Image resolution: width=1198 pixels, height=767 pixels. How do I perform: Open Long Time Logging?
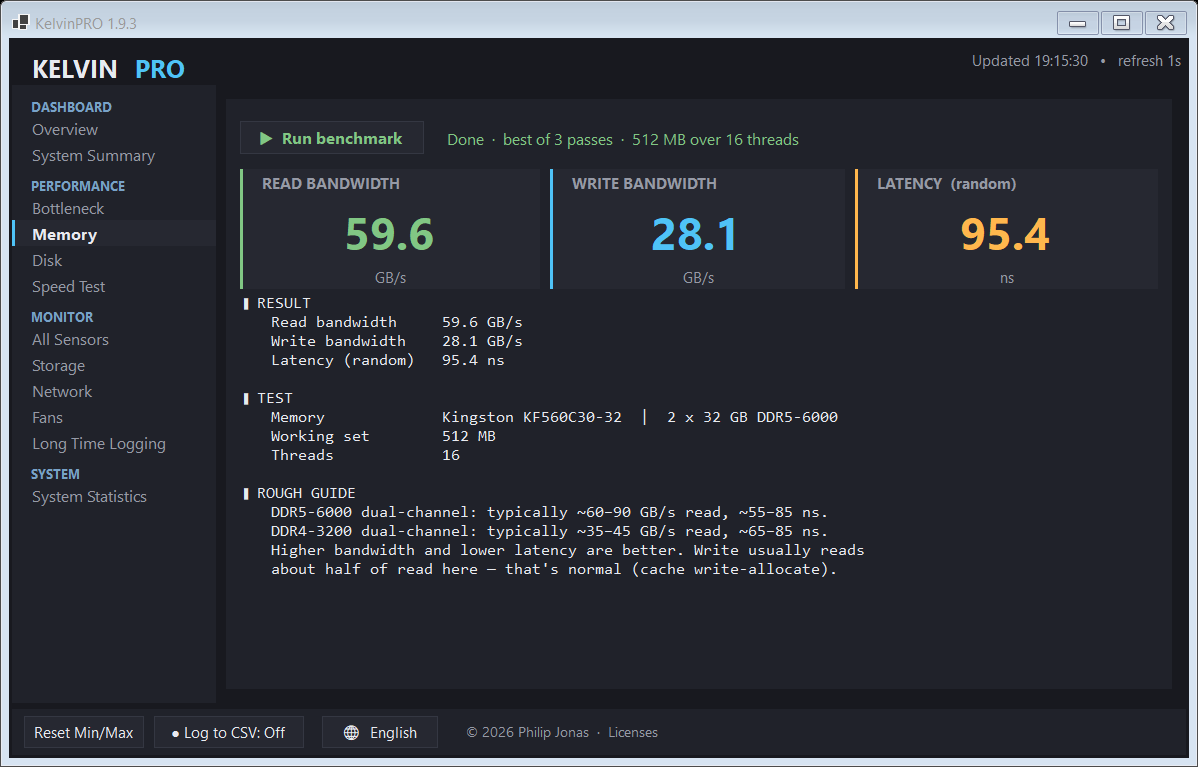tap(99, 443)
